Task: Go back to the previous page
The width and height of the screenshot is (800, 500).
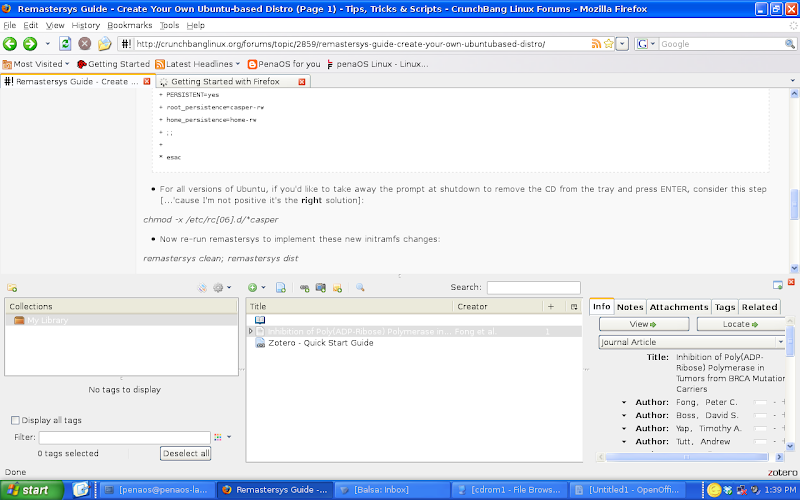Action: point(10,44)
